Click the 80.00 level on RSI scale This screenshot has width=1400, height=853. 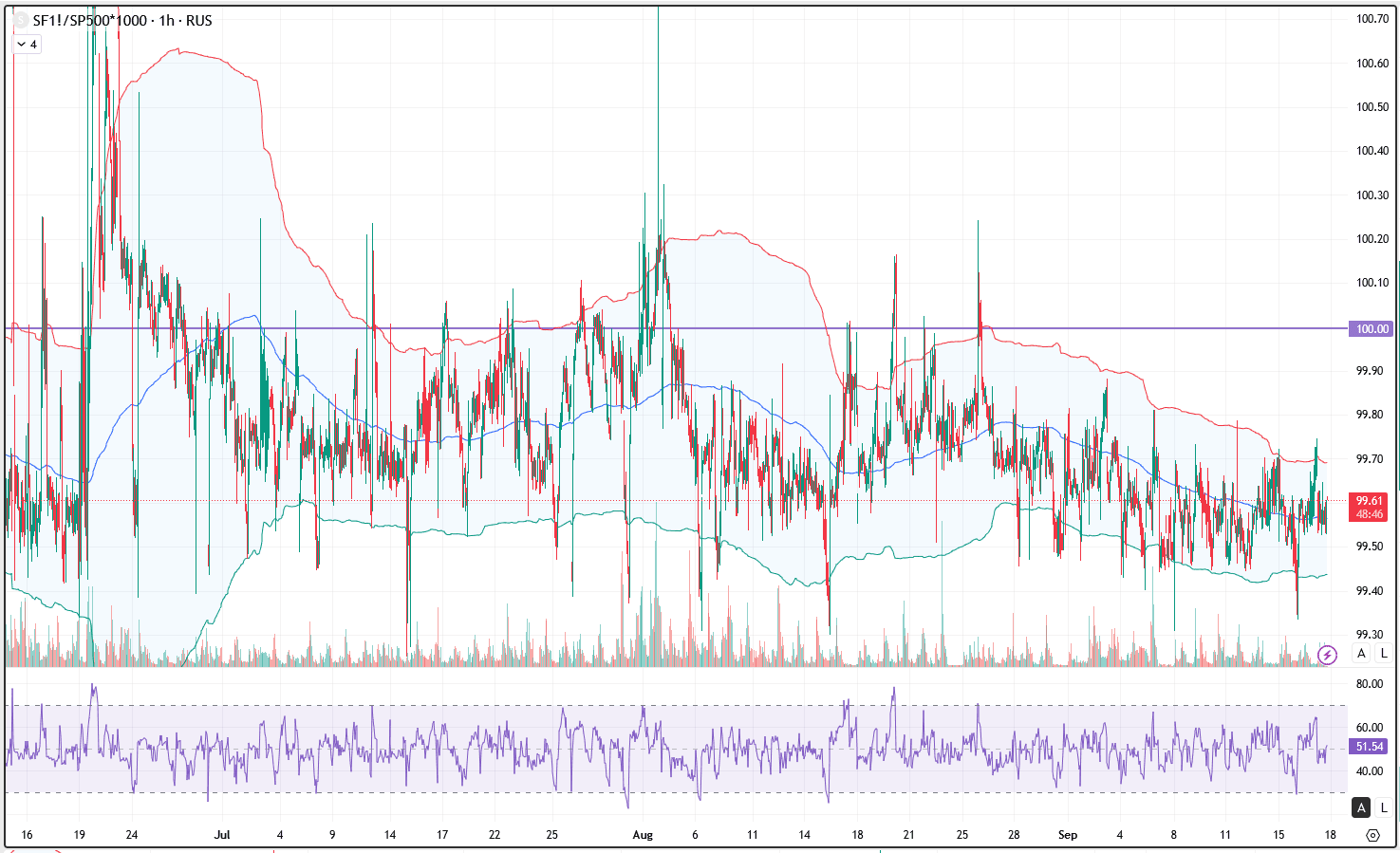point(1369,684)
